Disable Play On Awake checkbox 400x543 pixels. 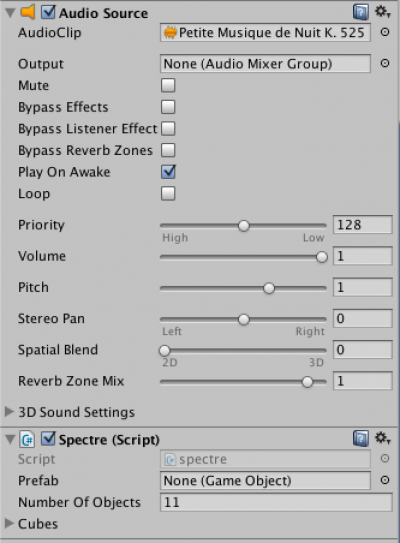(168, 172)
